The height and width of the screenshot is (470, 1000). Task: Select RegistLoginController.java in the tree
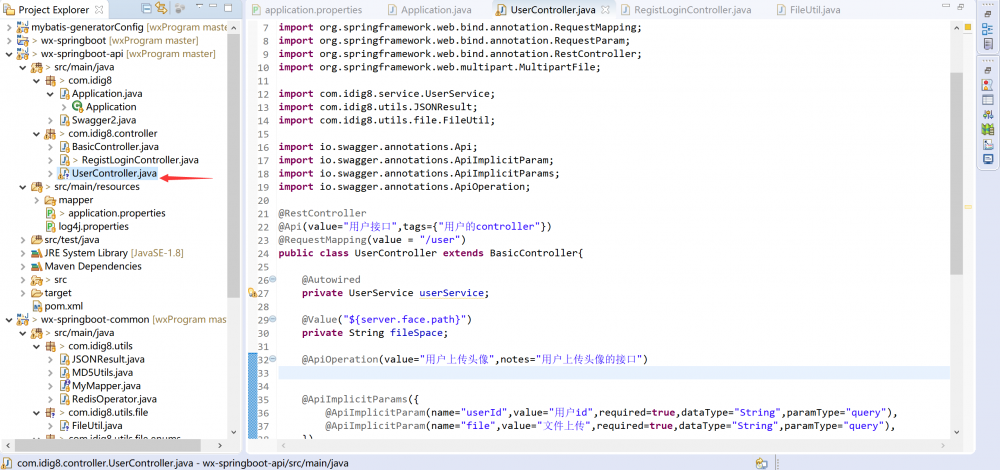140,160
